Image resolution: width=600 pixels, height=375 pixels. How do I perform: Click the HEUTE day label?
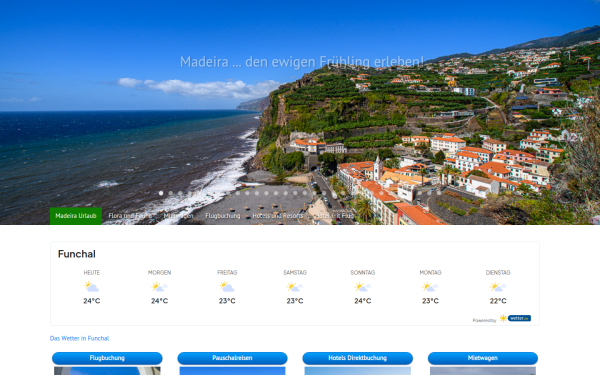point(91,272)
